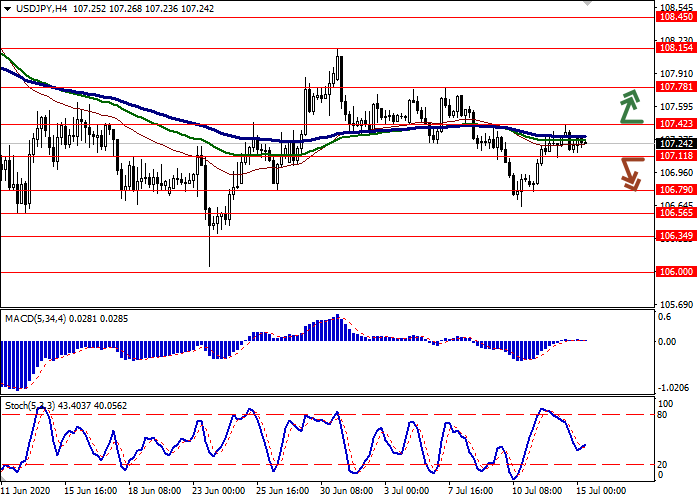This screenshot has width=700, height=500.
Task: Select the 106.790 support level label
Action: tap(677, 190)
